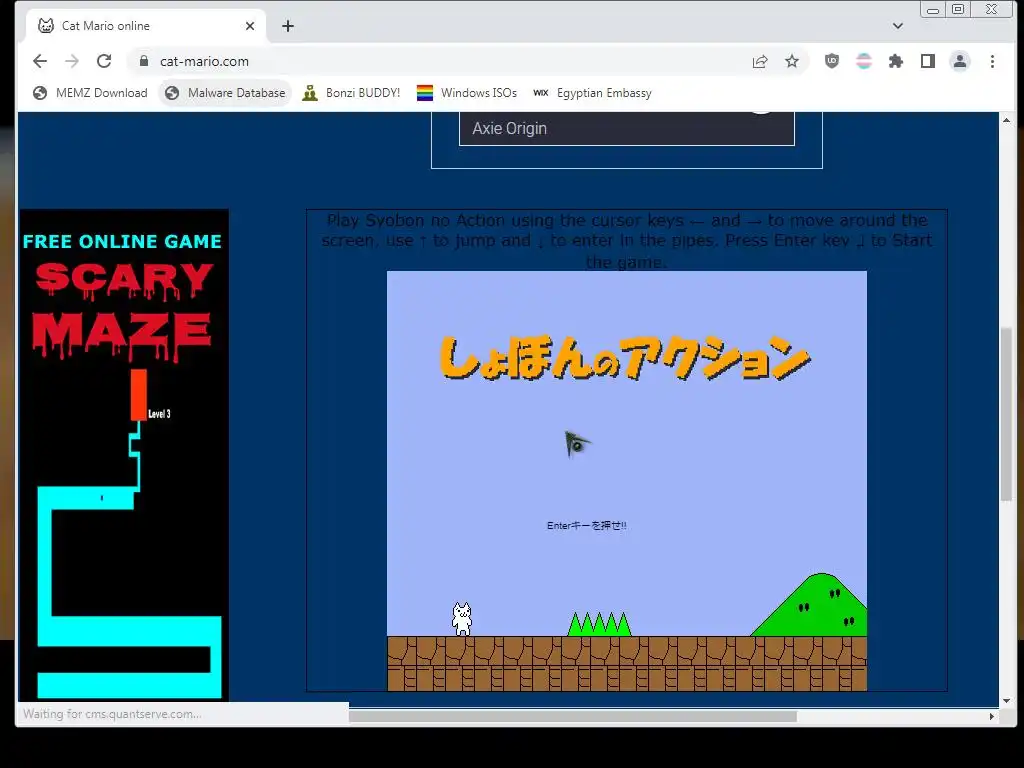Screen dimensions: 1024x768
Task: Open the profile avatar menu
Action: (959, 61)
